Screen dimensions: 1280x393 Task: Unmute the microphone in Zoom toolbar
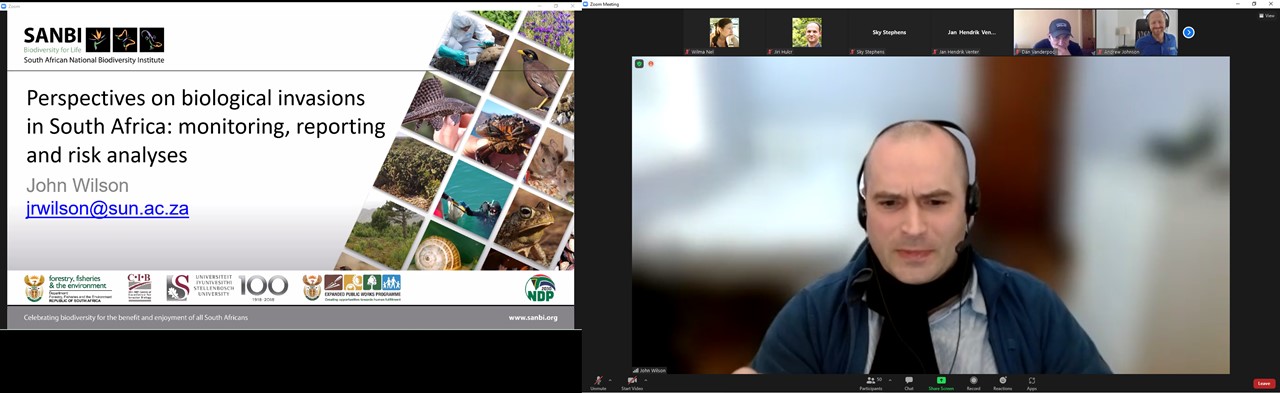point(598,383)
